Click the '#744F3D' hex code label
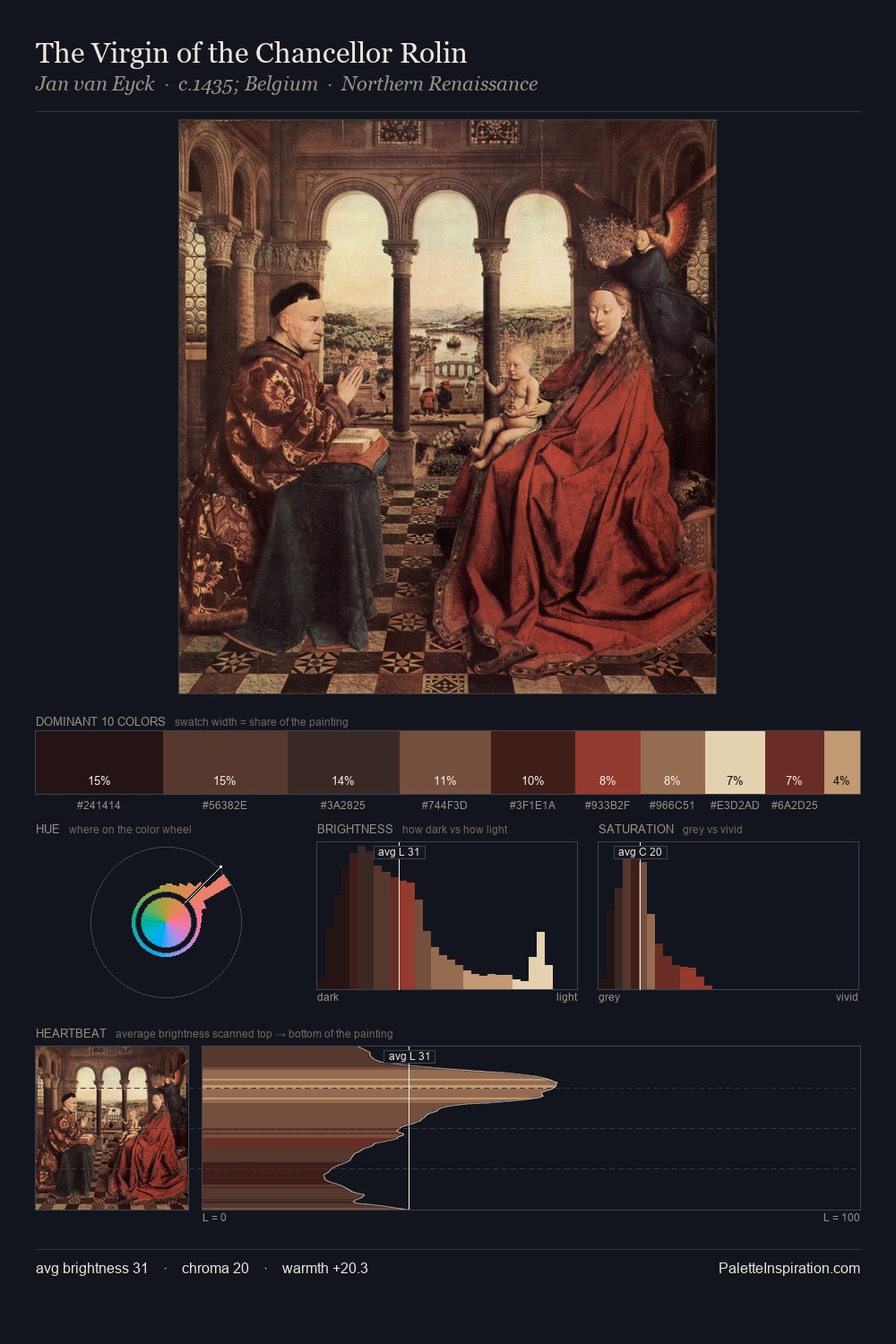The height and width of the screenshot is (1344, 896). [444, 806]
